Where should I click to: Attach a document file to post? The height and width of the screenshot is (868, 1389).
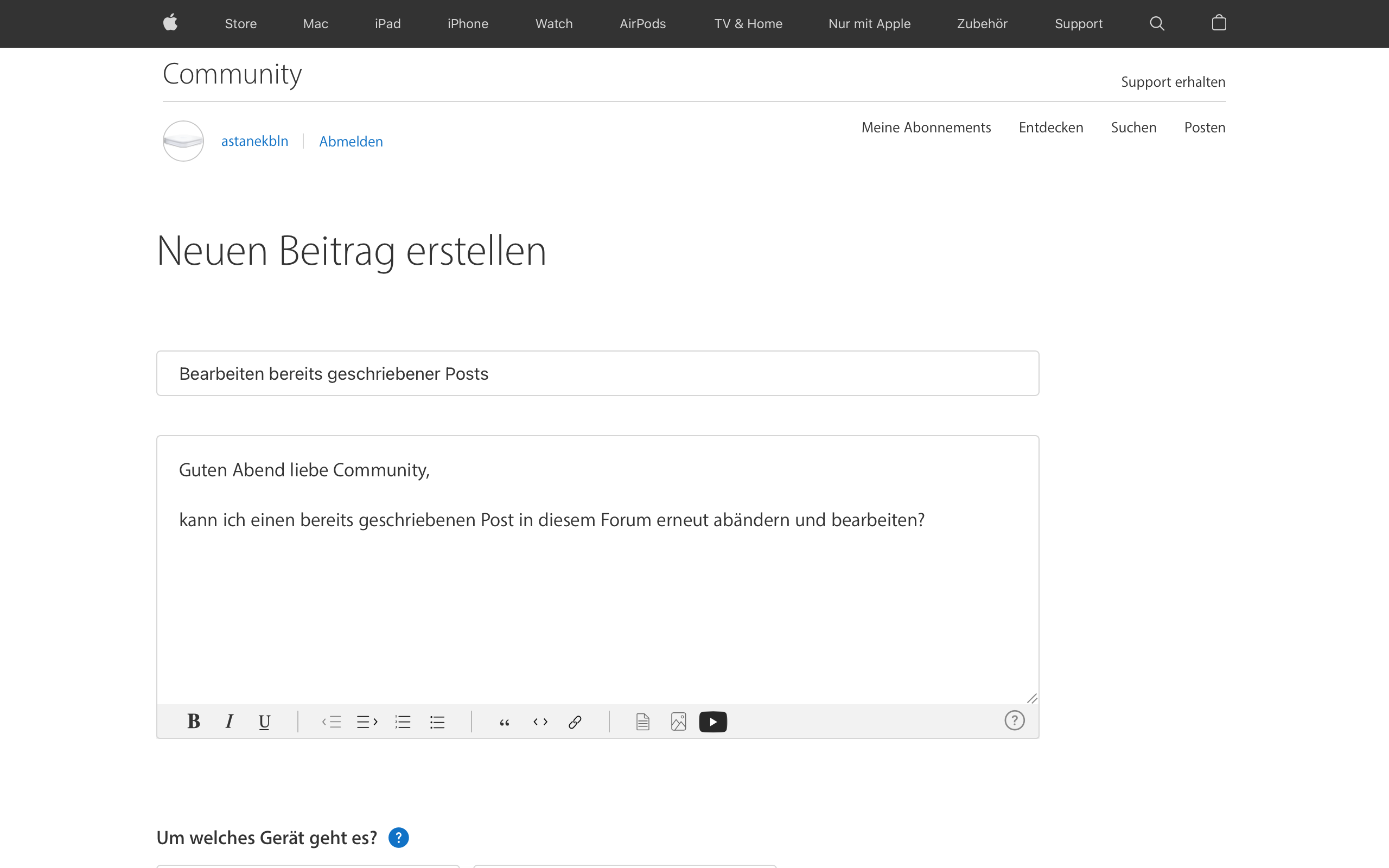click(x=643, y=722)
